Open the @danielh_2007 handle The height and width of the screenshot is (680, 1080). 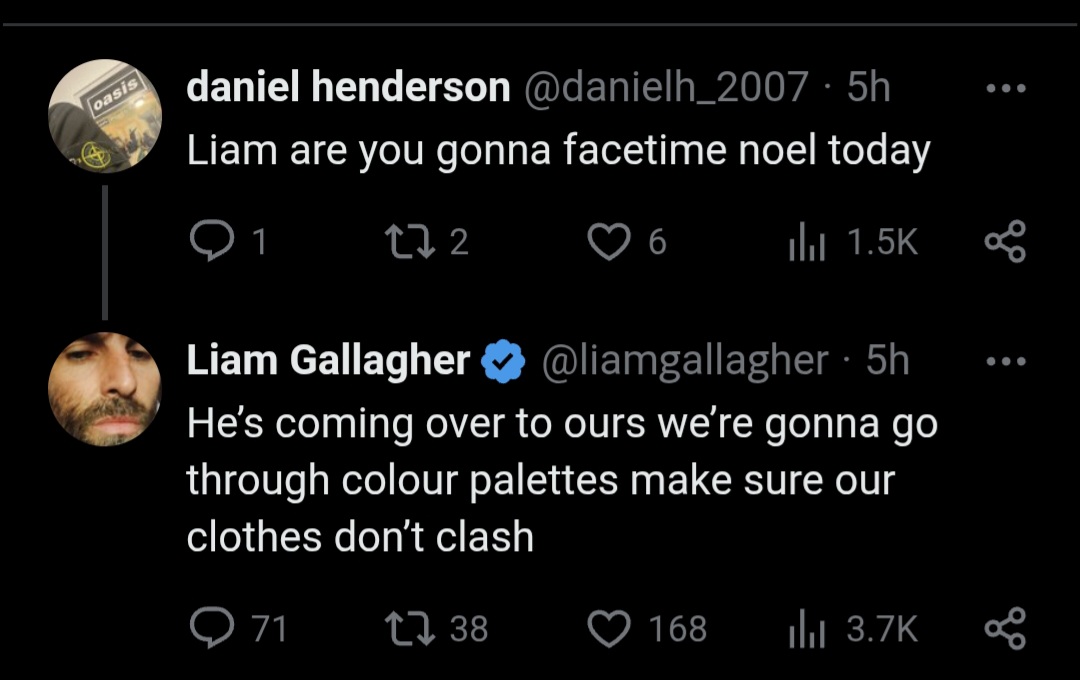tap(666, 87)
